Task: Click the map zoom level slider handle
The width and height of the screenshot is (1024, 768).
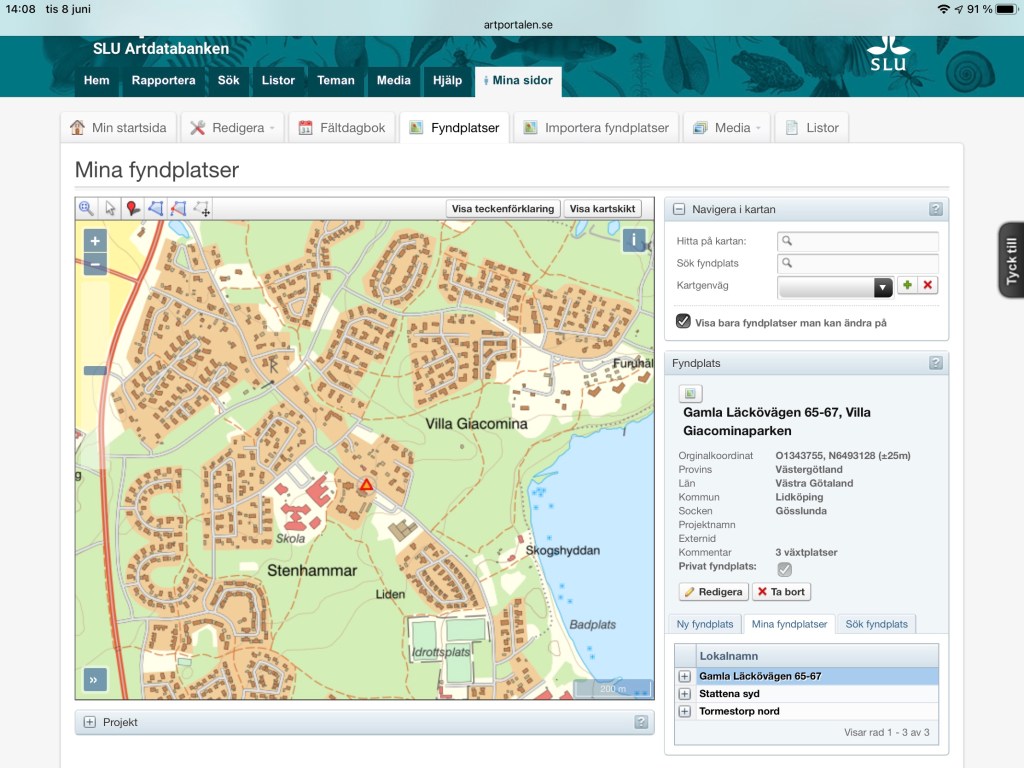Action: coord(95,371)
